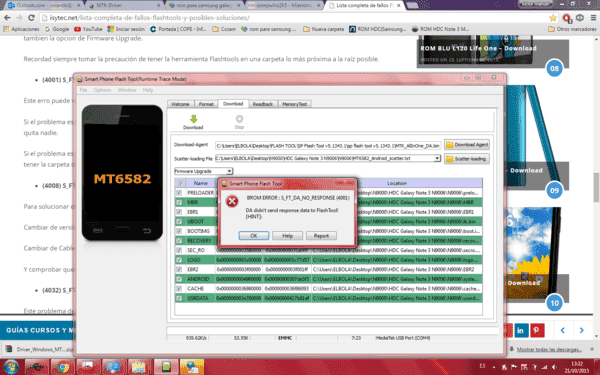This screenshot has height=375, width=600.
Task: Uncheck the SEC_RO checkbox
Action: tap(179, 250)
